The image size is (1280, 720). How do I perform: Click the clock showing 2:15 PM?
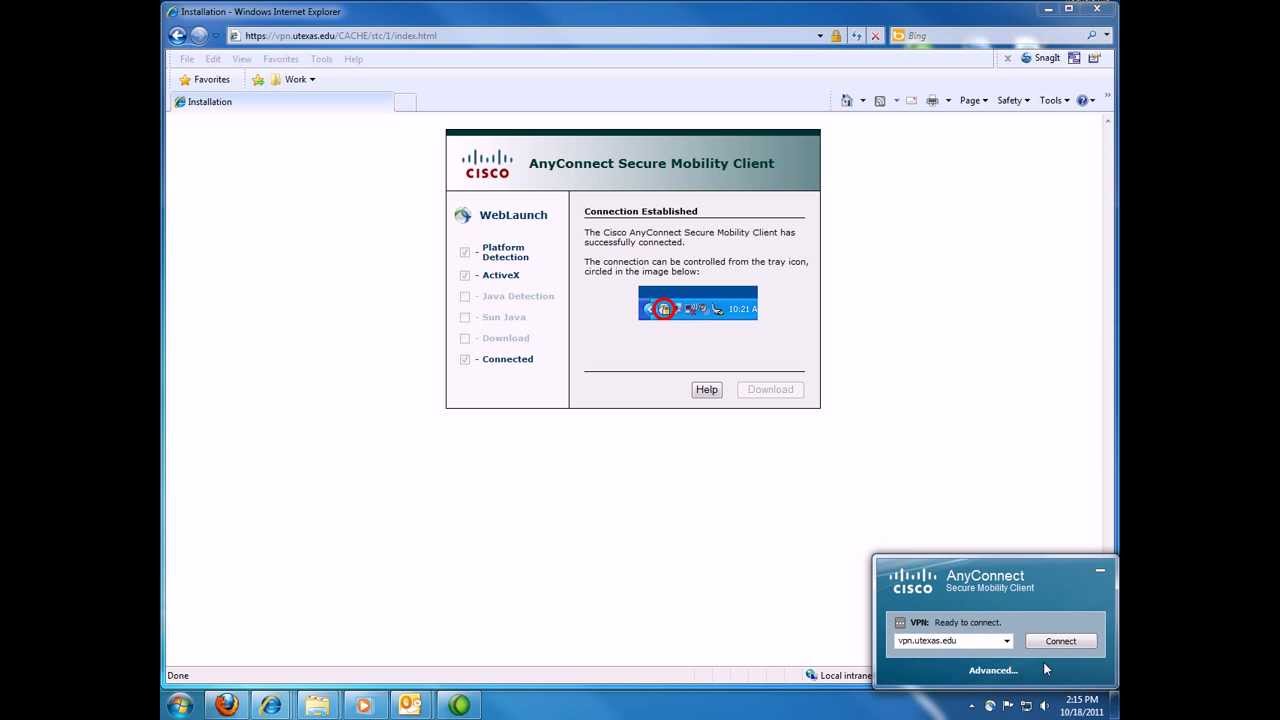1082,700
